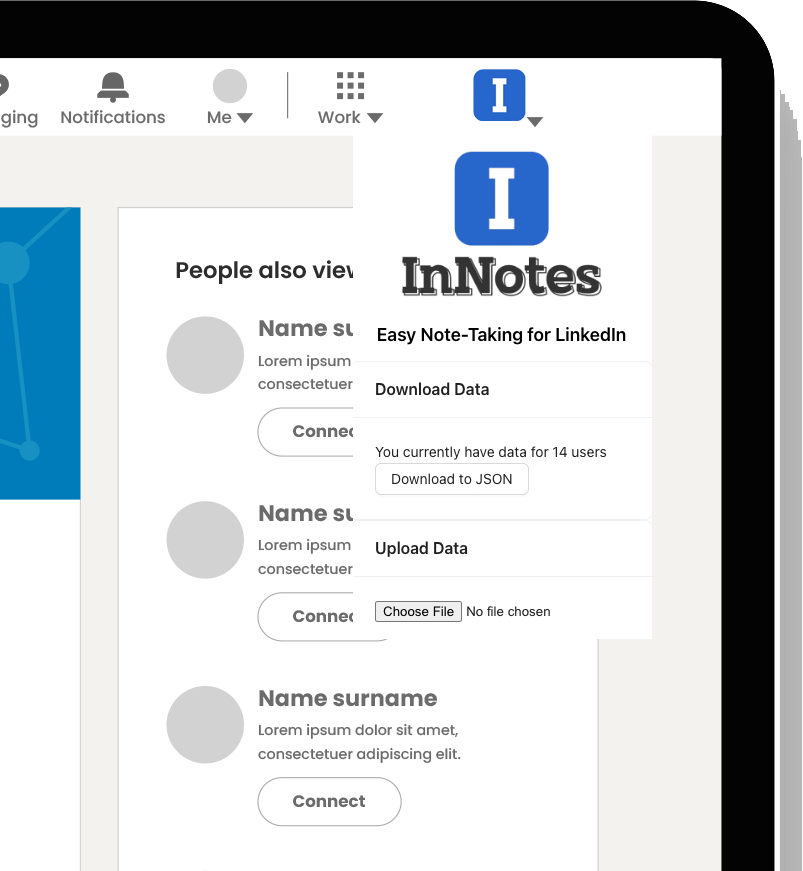Click the Notifications label text
The image size is (803, 871).
[113, 117]
